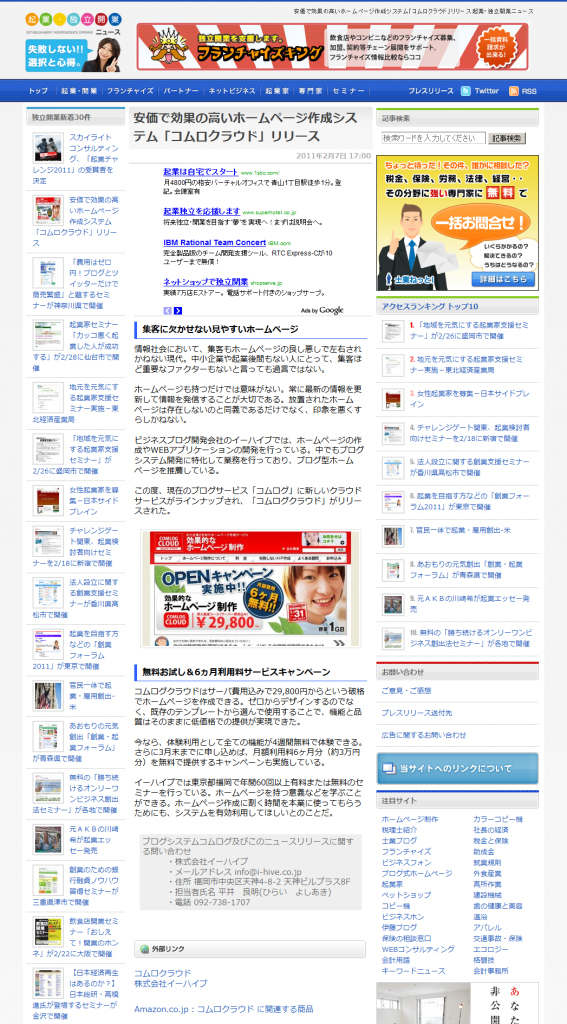This screenshot has height=1024, width=567.
Task: Open ranking item 5 法人設立 創業支援セミナー
Action: tap(469, 467)
